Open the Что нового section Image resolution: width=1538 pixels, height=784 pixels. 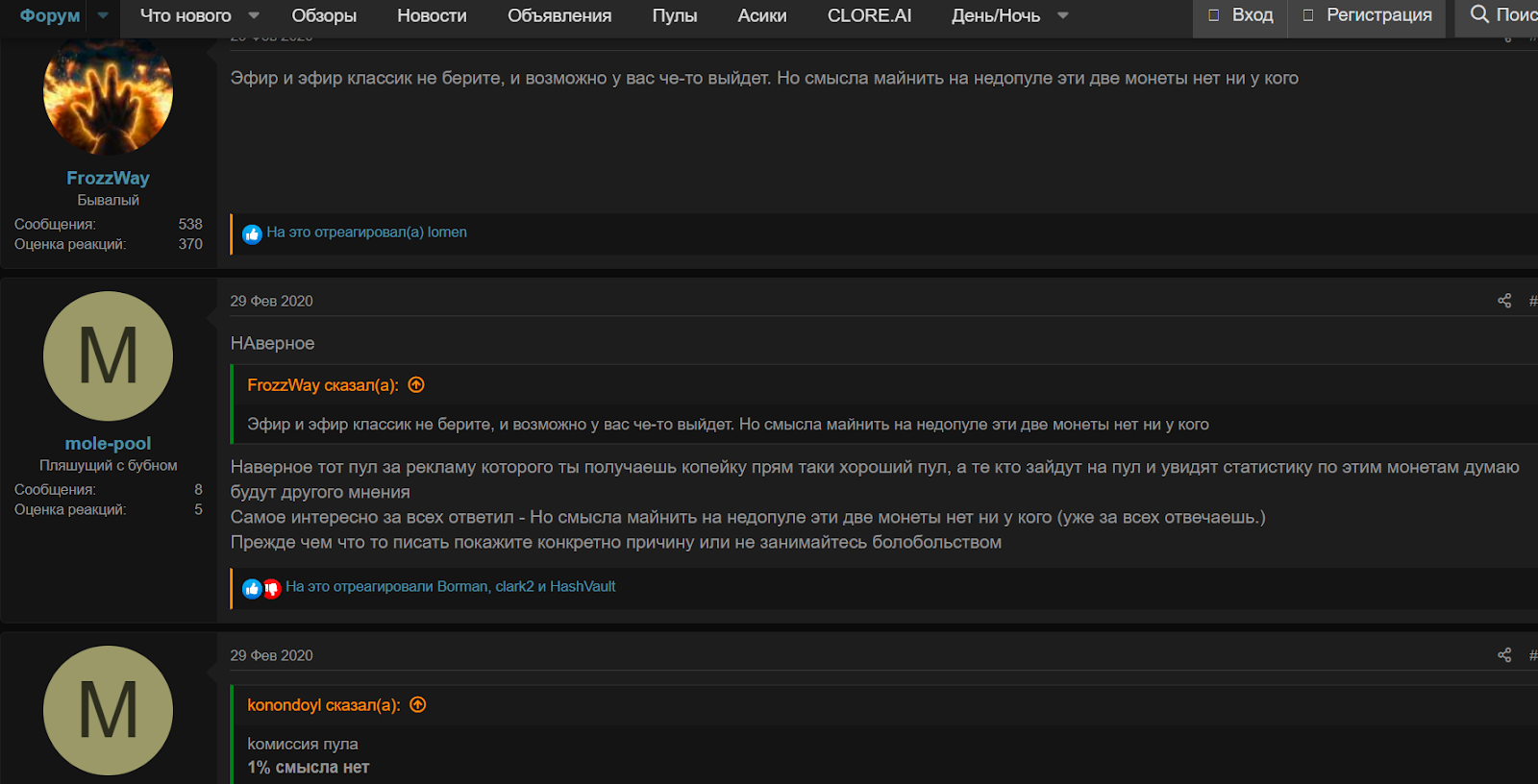[x=186, y=15]
